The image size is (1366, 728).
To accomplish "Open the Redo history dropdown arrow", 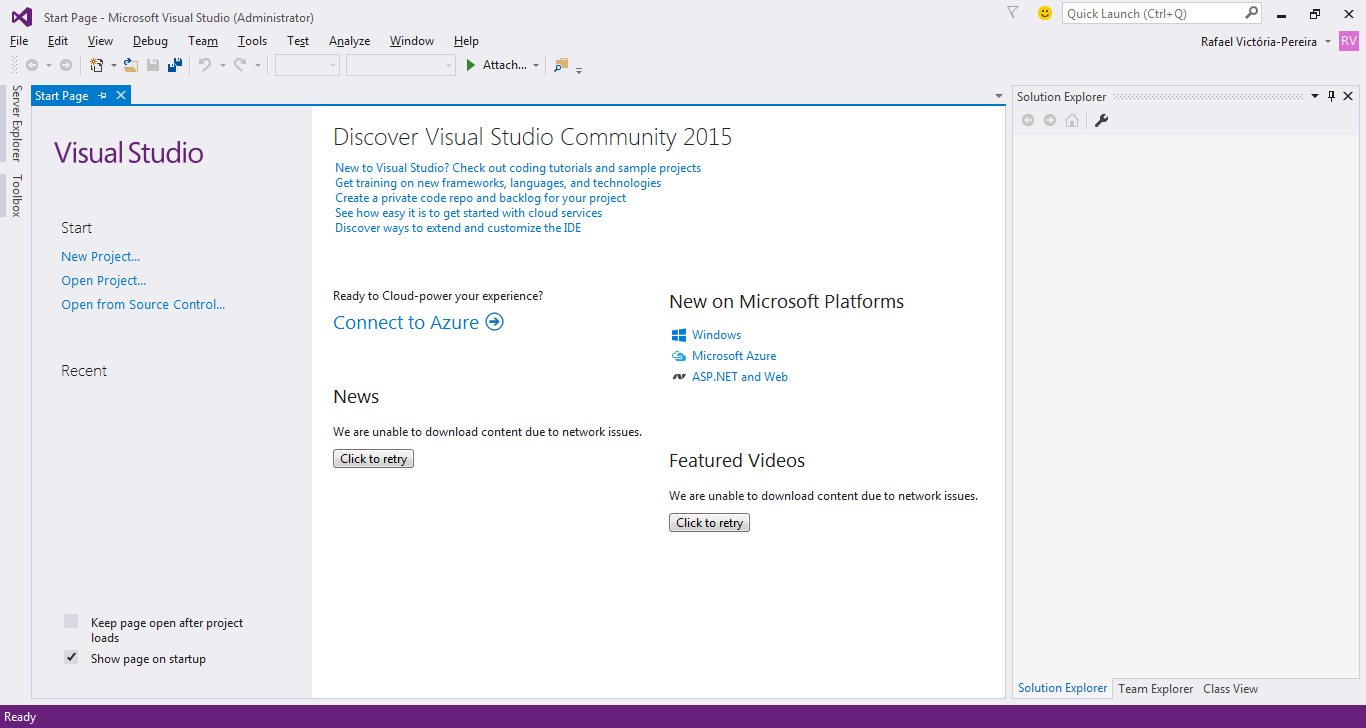I will pos(257,66).
